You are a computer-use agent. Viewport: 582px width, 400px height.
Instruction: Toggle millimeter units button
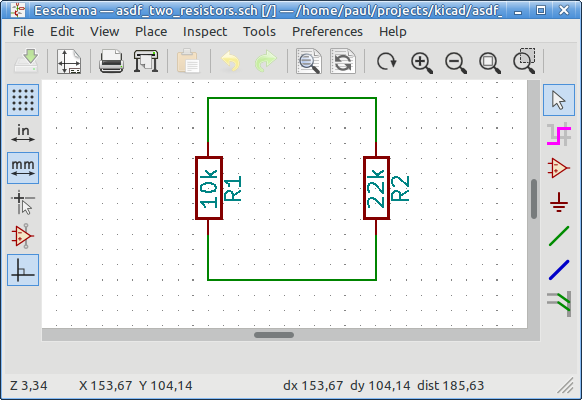pos(23,168)
